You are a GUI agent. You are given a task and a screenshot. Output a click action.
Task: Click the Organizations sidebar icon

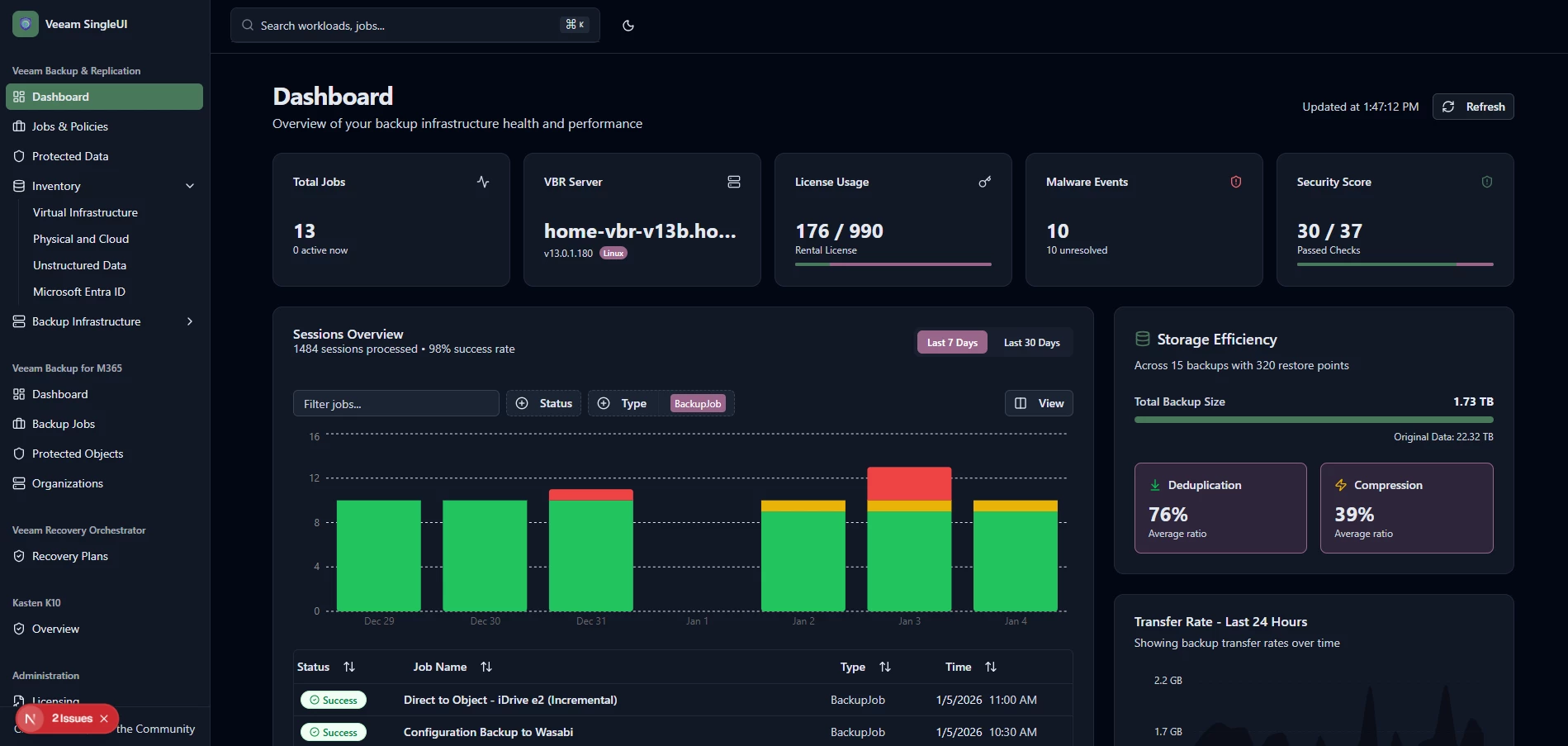[19, 483]
